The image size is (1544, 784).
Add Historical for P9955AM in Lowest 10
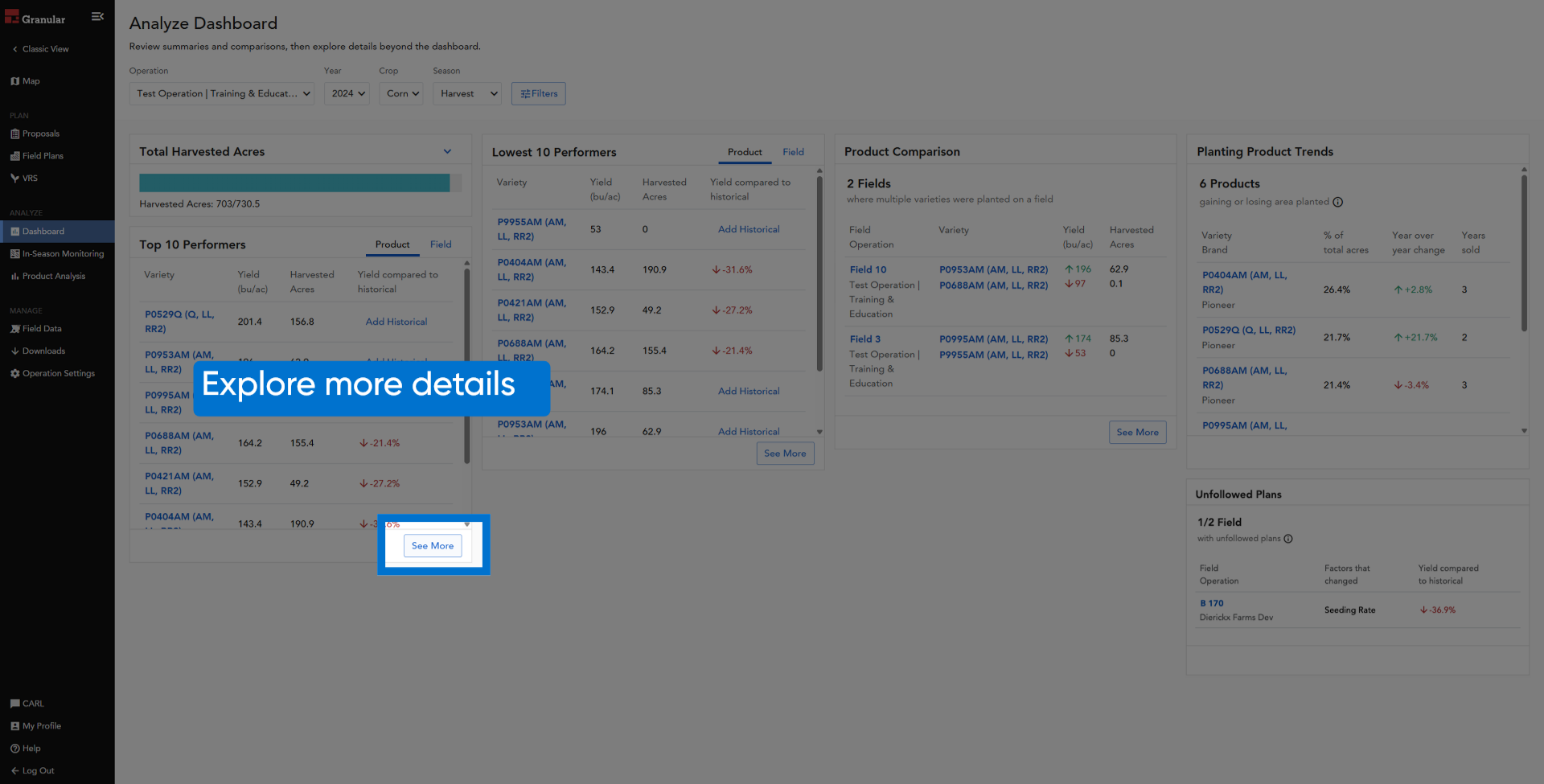(x=749, y=230)
